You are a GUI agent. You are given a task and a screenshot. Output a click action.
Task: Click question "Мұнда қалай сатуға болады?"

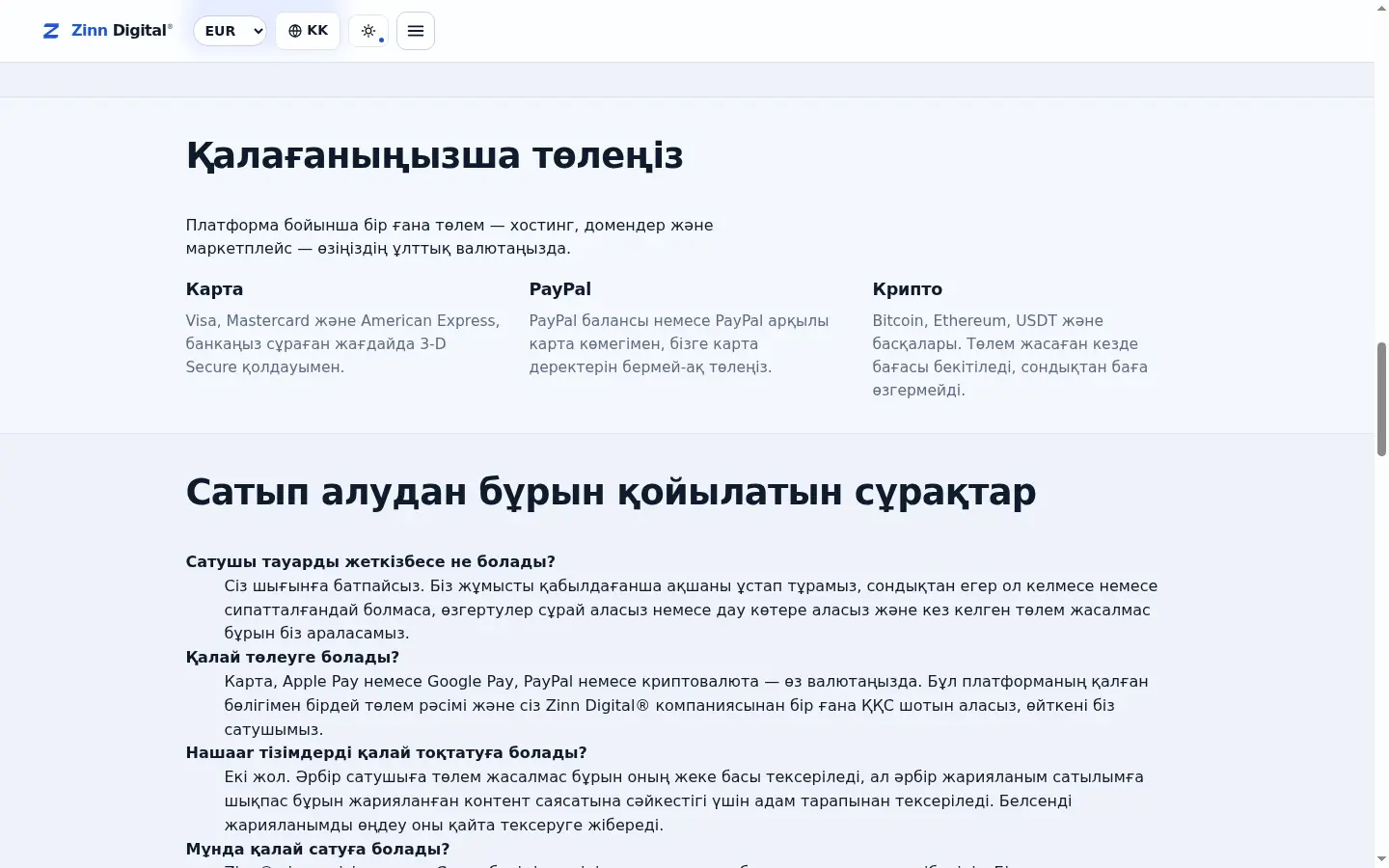point(317,850)
